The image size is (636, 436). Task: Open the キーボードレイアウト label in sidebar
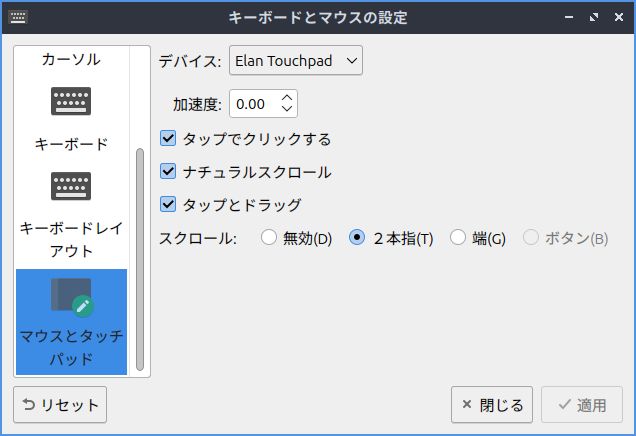pyautogui.click(x=71, y=240)
